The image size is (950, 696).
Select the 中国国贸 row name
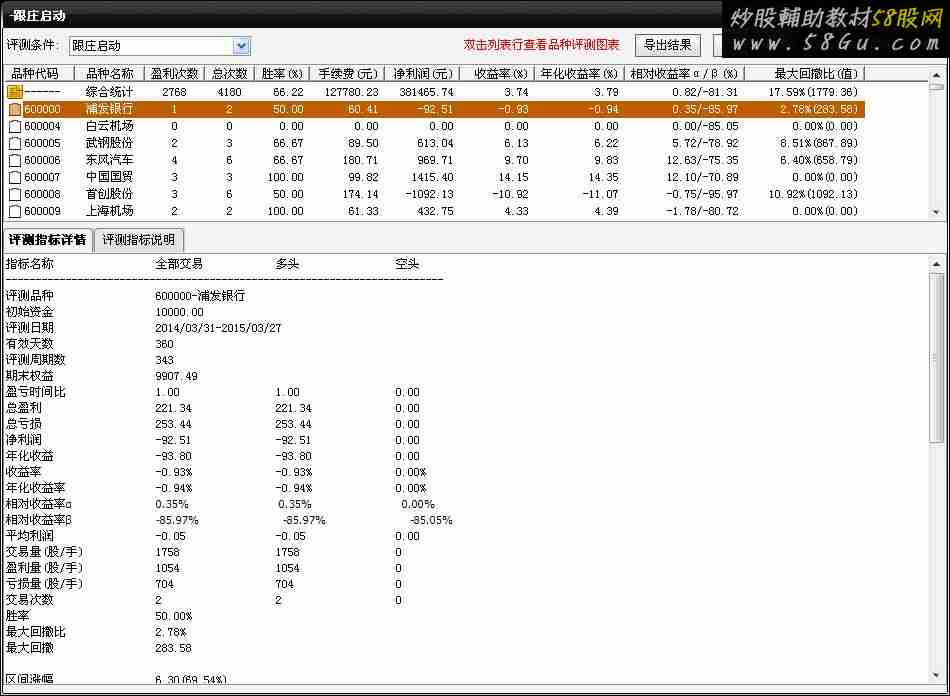click(x=109, y=177)
